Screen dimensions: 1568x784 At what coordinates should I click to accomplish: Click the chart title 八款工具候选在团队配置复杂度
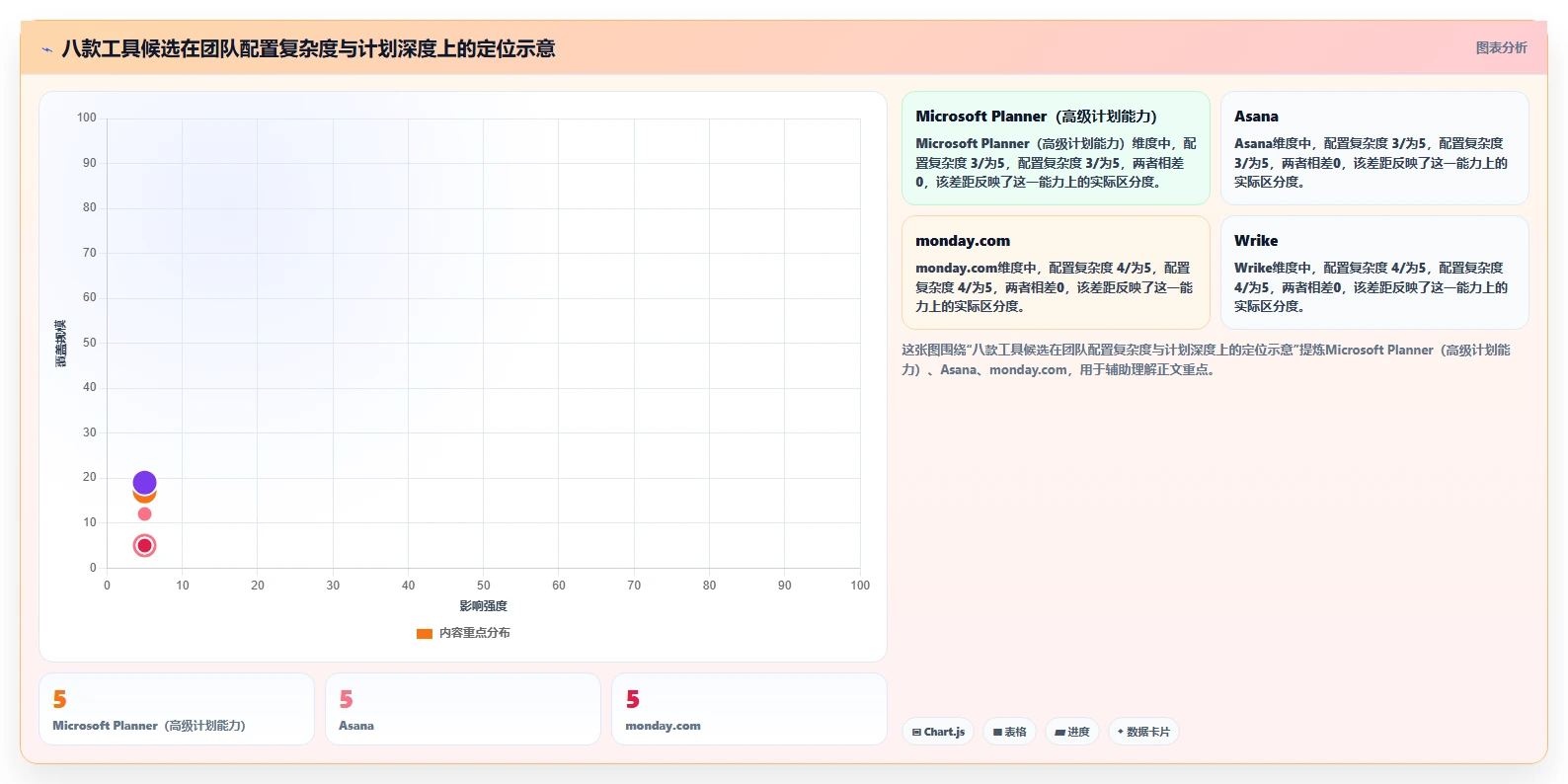[308, 48]
